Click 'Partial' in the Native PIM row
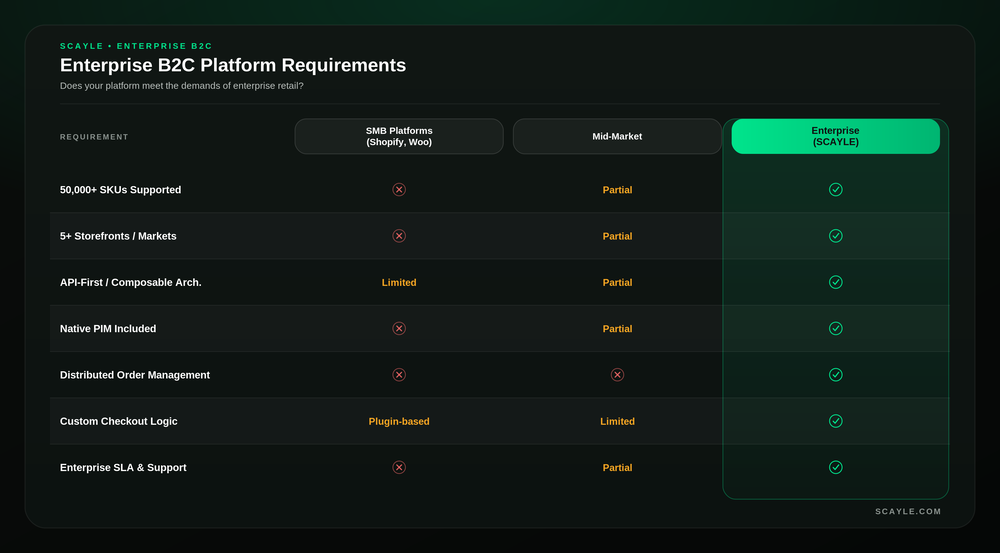1000x553 pixels. pyautogui.click(x=617, y=329)
